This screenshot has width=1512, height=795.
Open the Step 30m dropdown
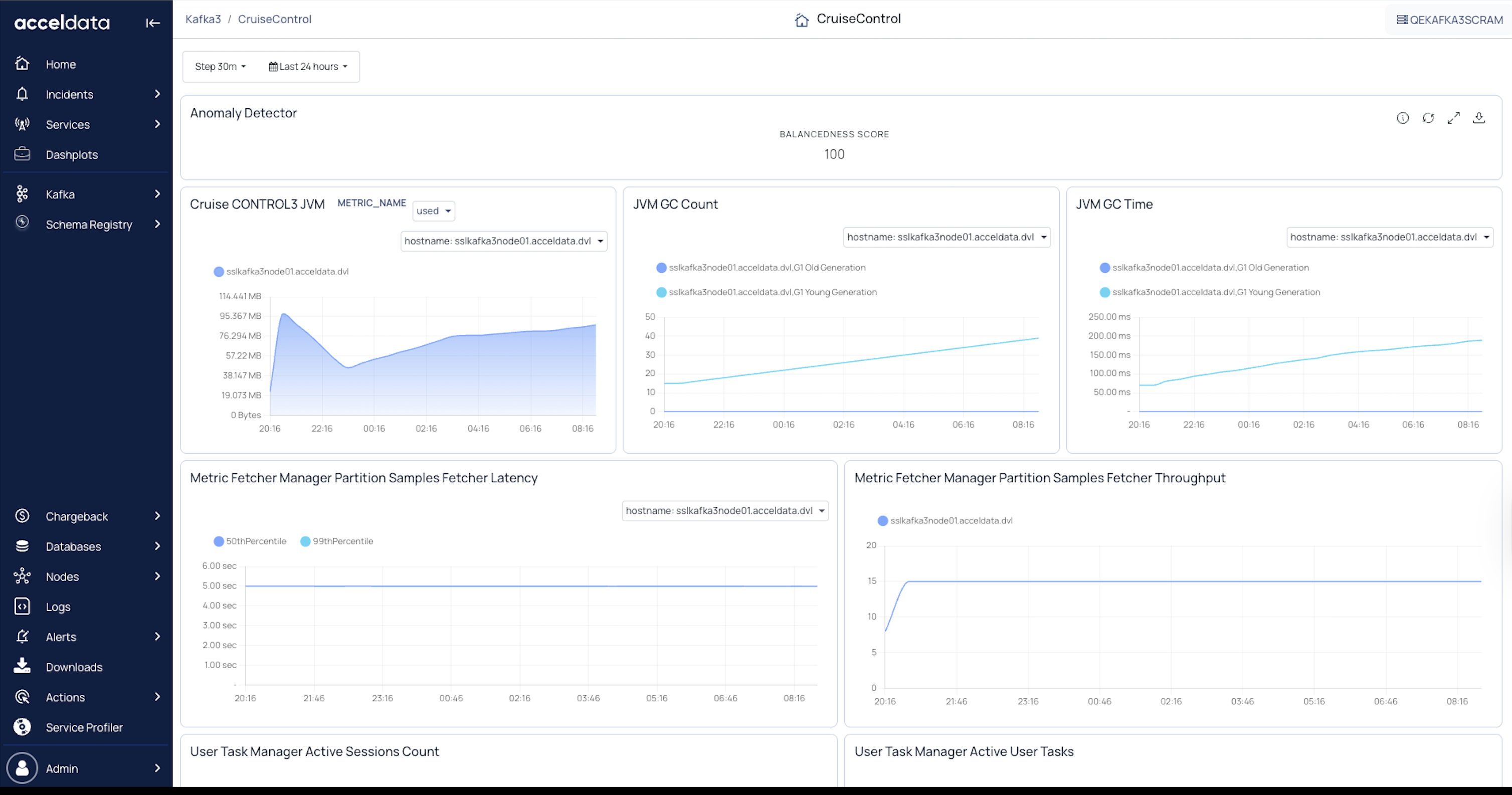click(220, 66)
